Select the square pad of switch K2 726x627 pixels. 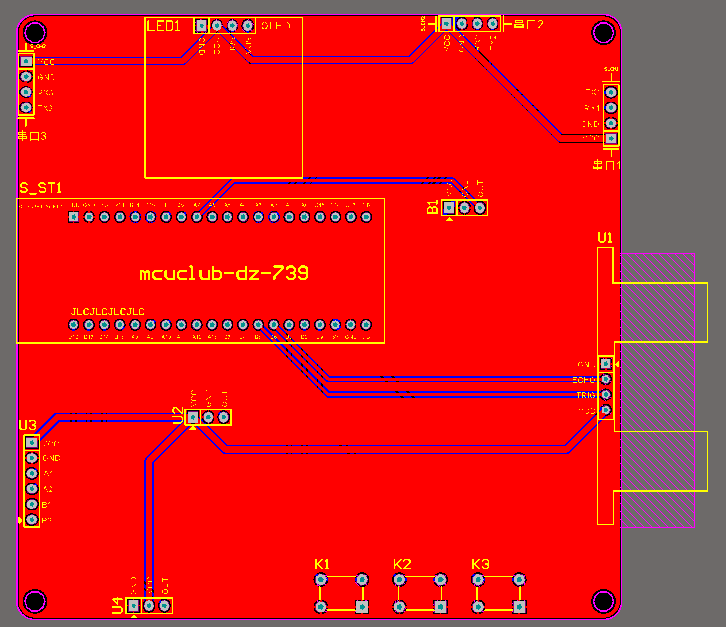[440, 606]
